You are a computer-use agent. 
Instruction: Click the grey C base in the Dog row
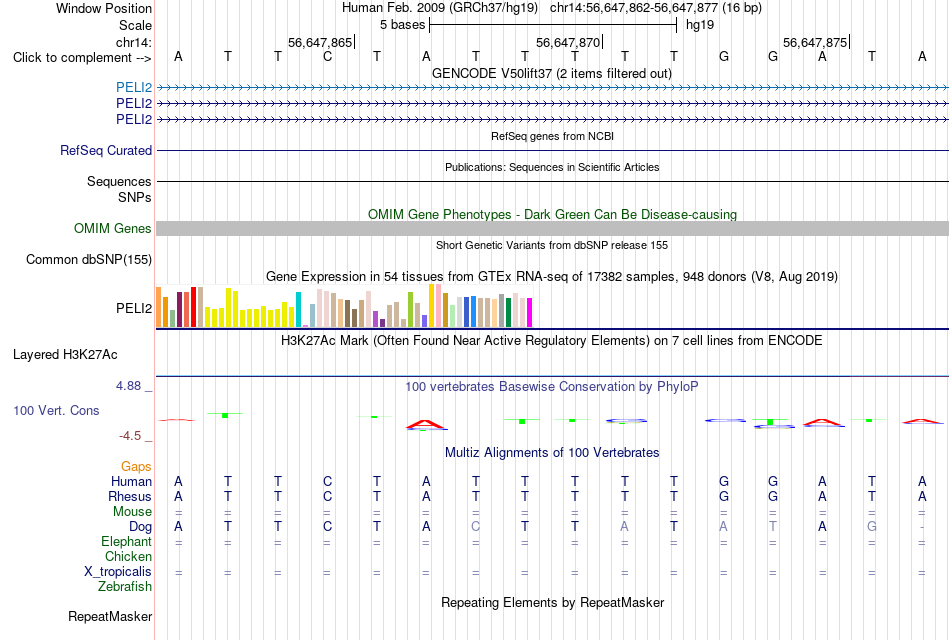tap(476, 527)
